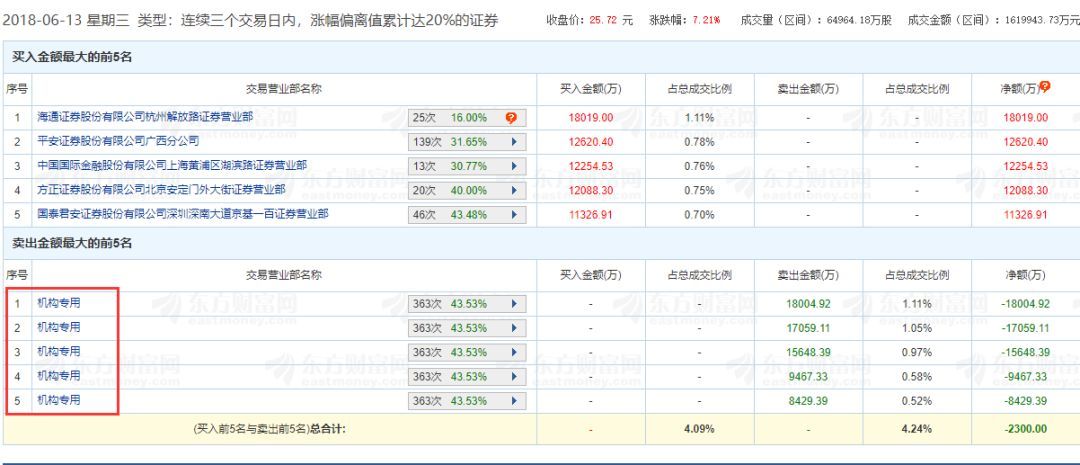Click the 139次 31.65% stats box

click(456, 142)
